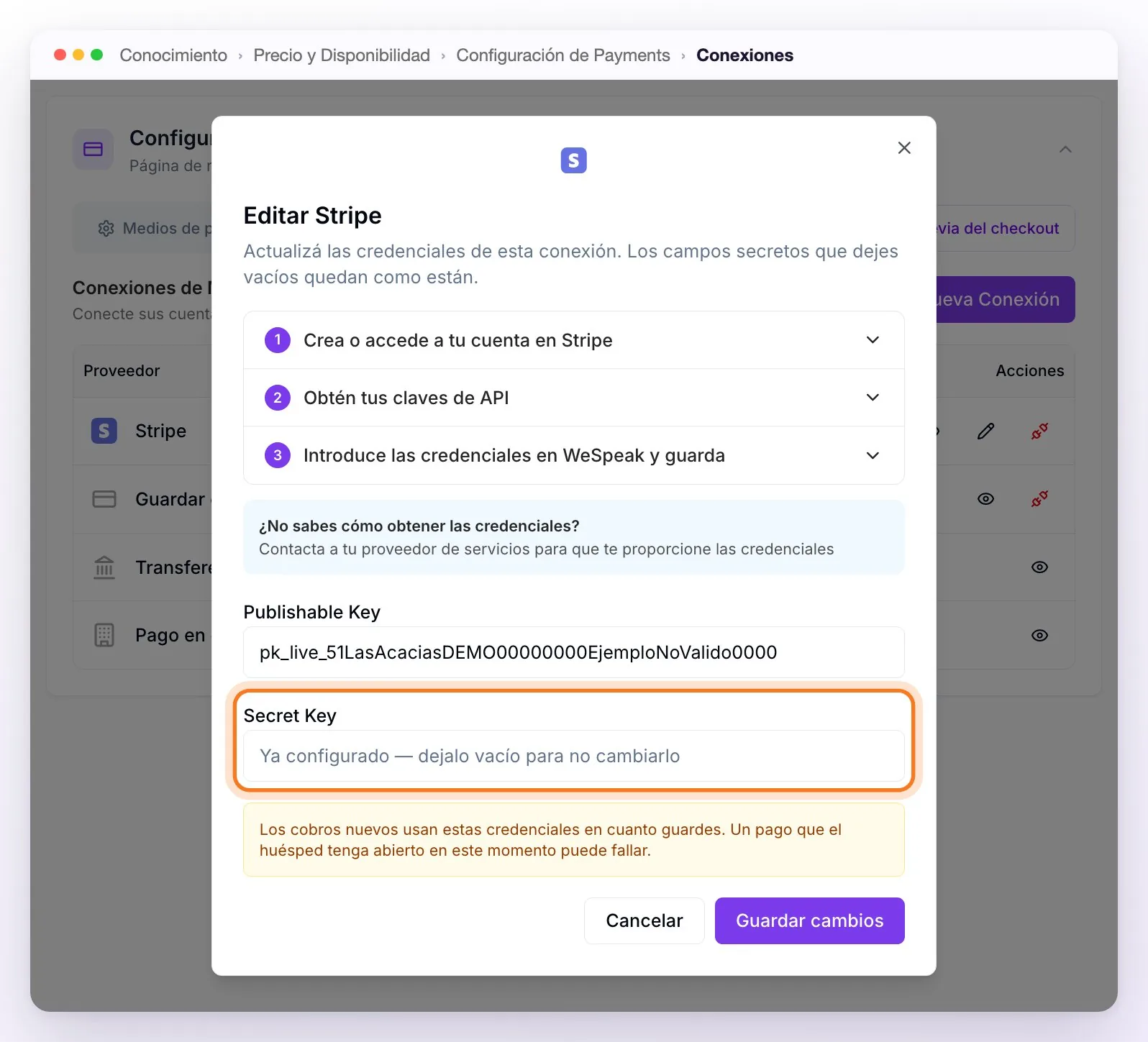Collapse the Configu section with the top chevron
Image resolution: width=1148 pixels, height=1042 pixels.
pyautogui.click(x=1065, y=150)
